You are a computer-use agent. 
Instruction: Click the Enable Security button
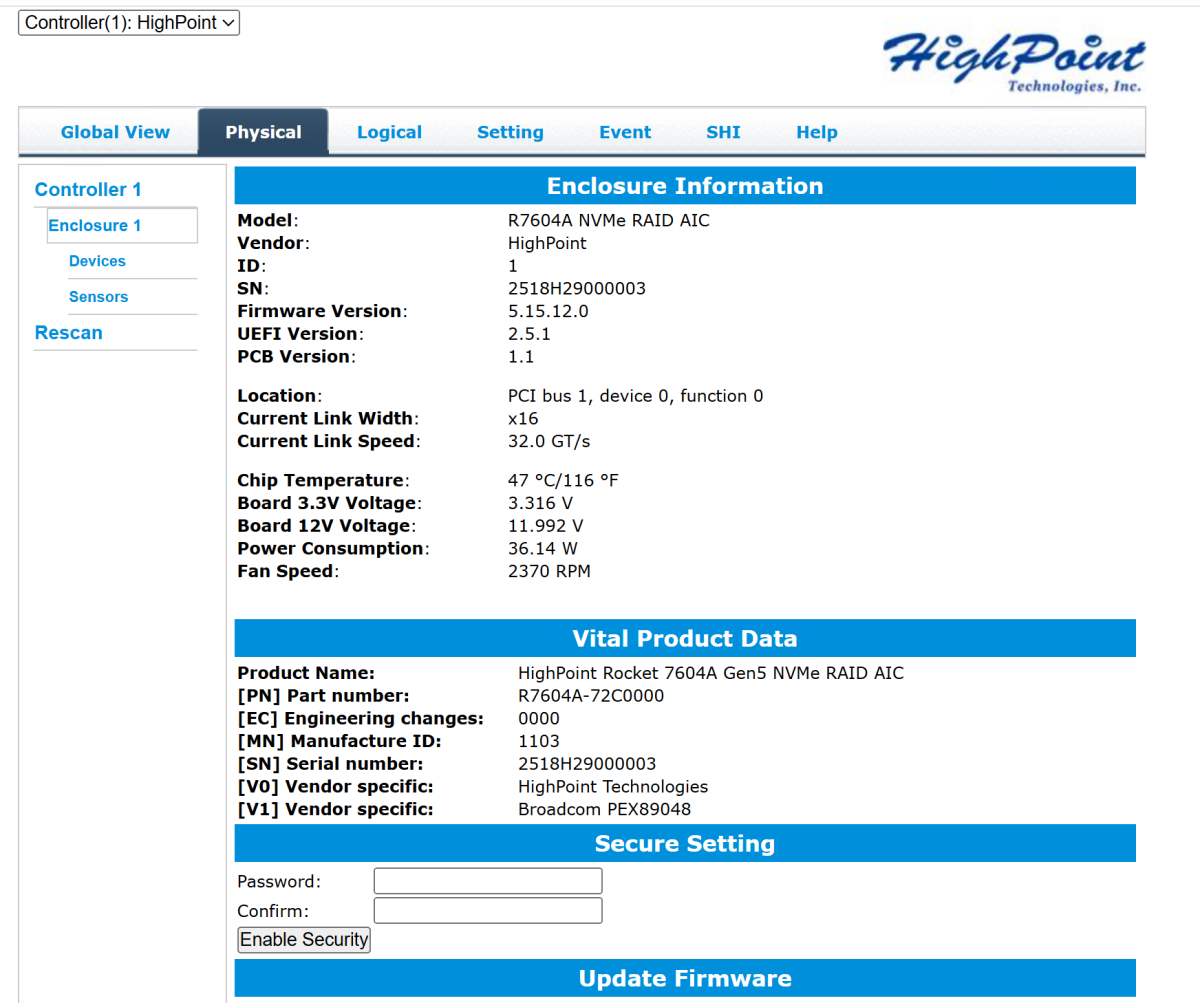tap(303, 939)
